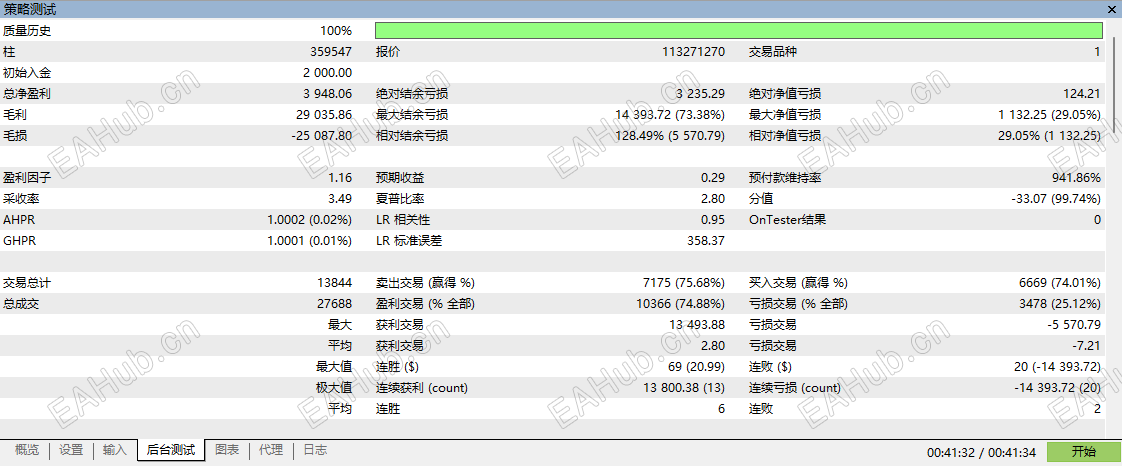Click the LR 相关性 value 0.95

point(714,220)
